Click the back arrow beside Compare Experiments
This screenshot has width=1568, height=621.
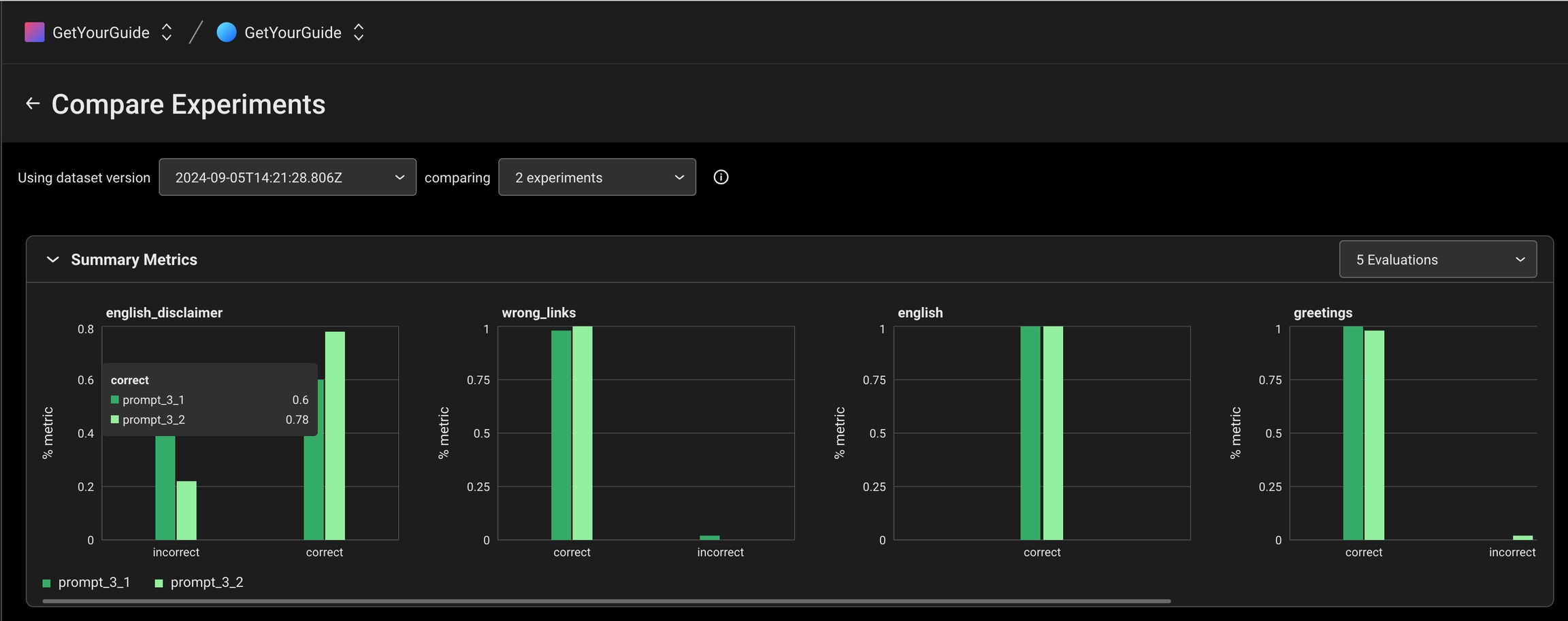[33, 103]
